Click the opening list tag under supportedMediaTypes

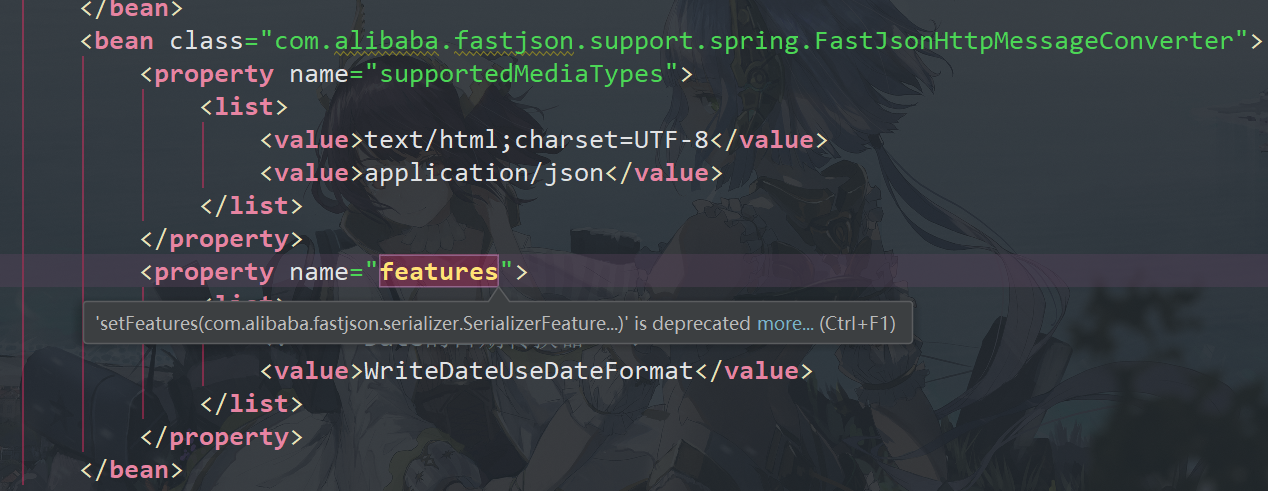[244, 107]
